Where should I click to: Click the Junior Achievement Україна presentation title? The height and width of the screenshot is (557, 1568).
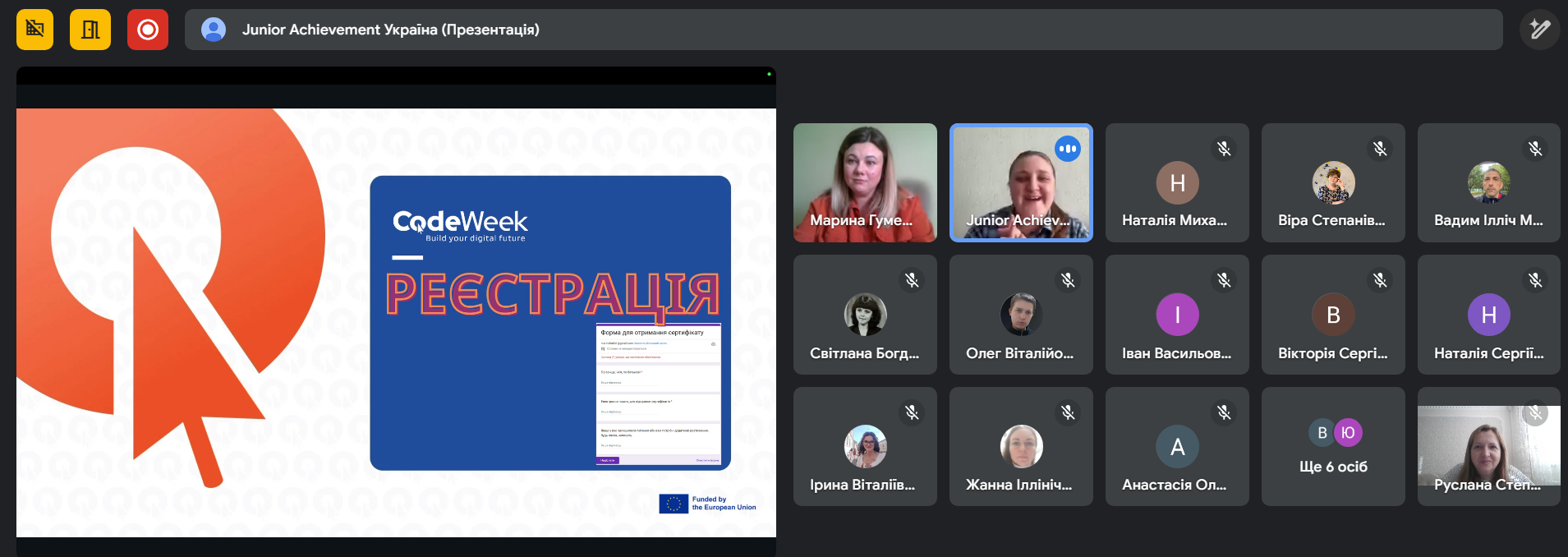391,30
